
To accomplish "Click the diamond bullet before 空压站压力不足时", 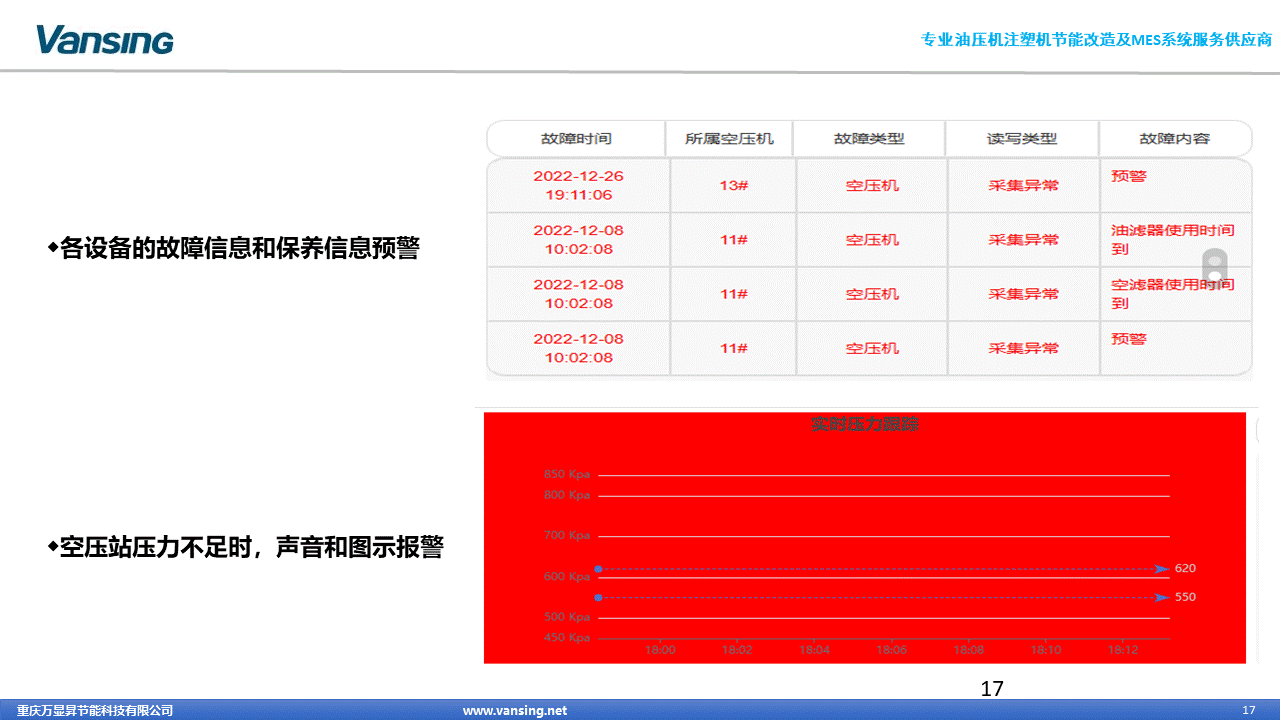I will [x=53, y=547].
